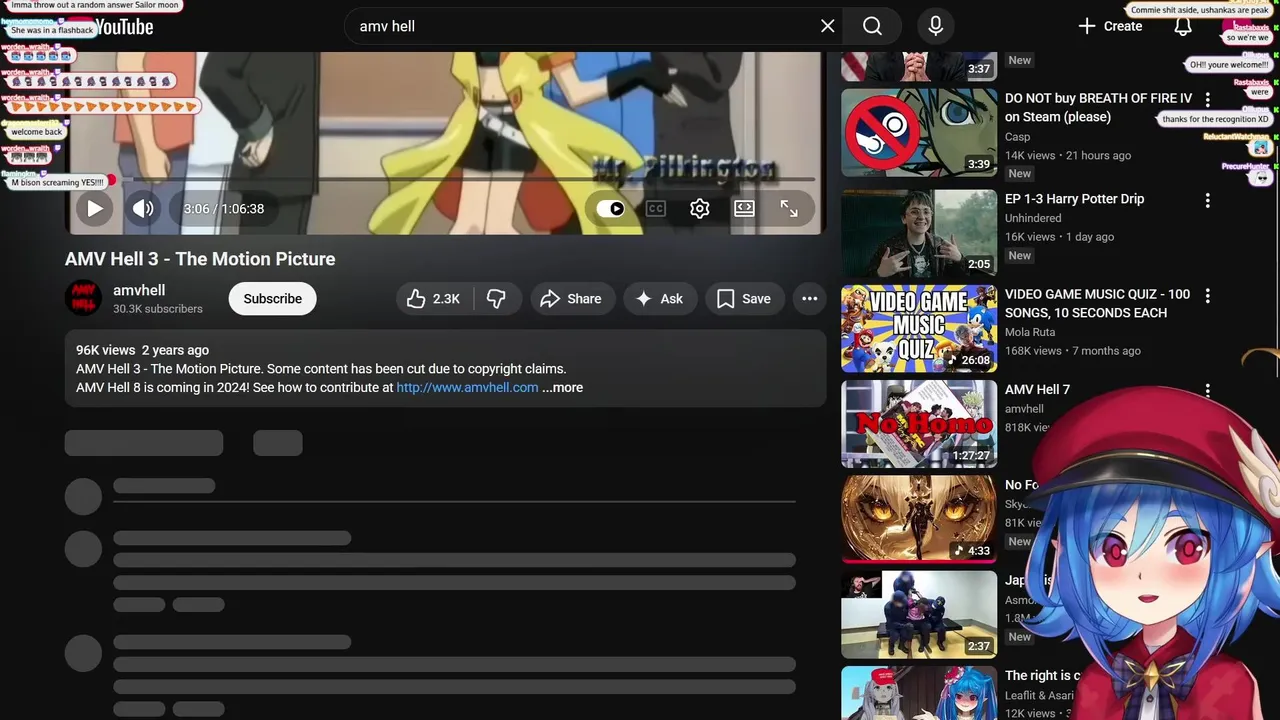Toggle the autoplay switch in player
Image resolution: width=1280 pixels, height=720 pixels.
pos(610,208)
